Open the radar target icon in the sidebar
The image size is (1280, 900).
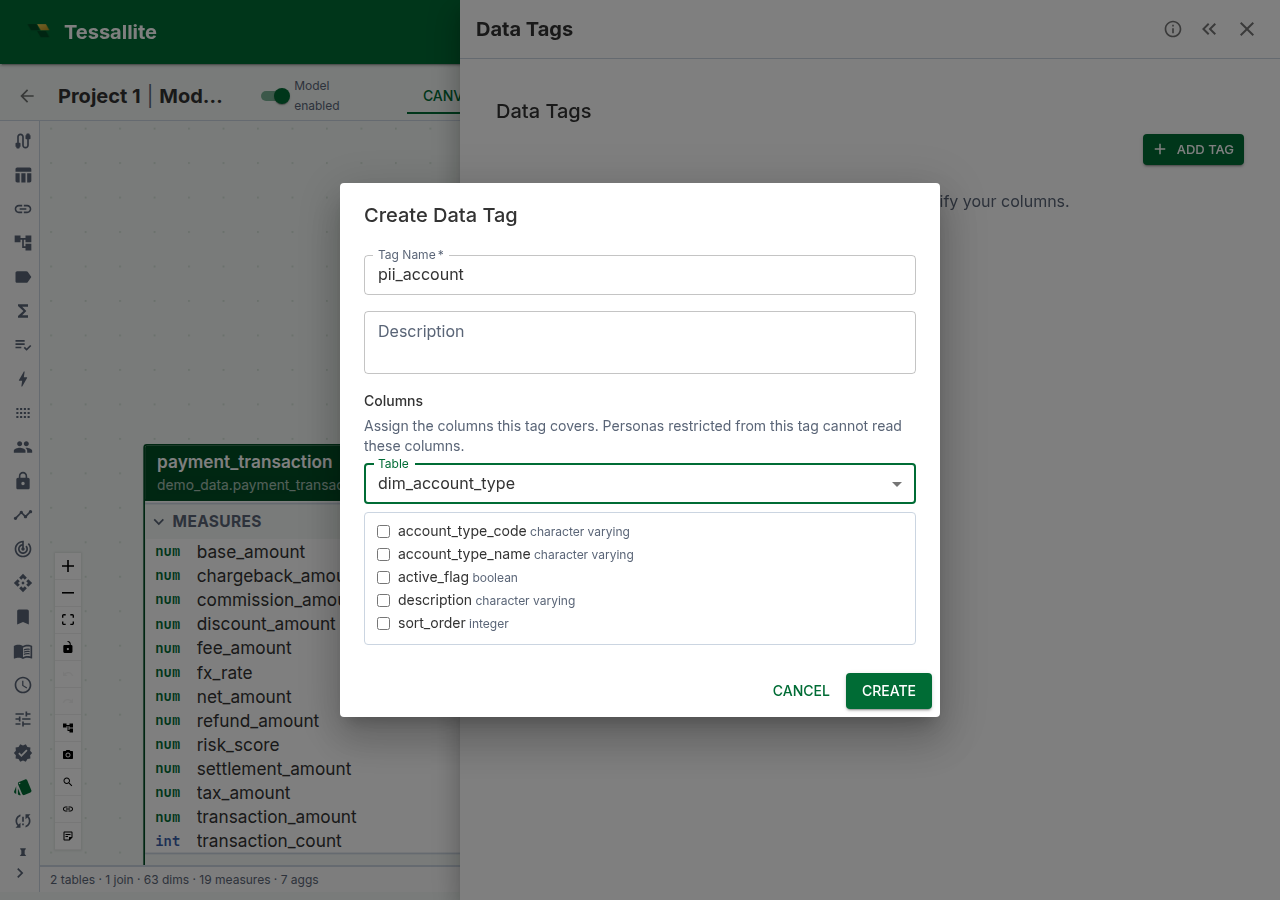23,549
